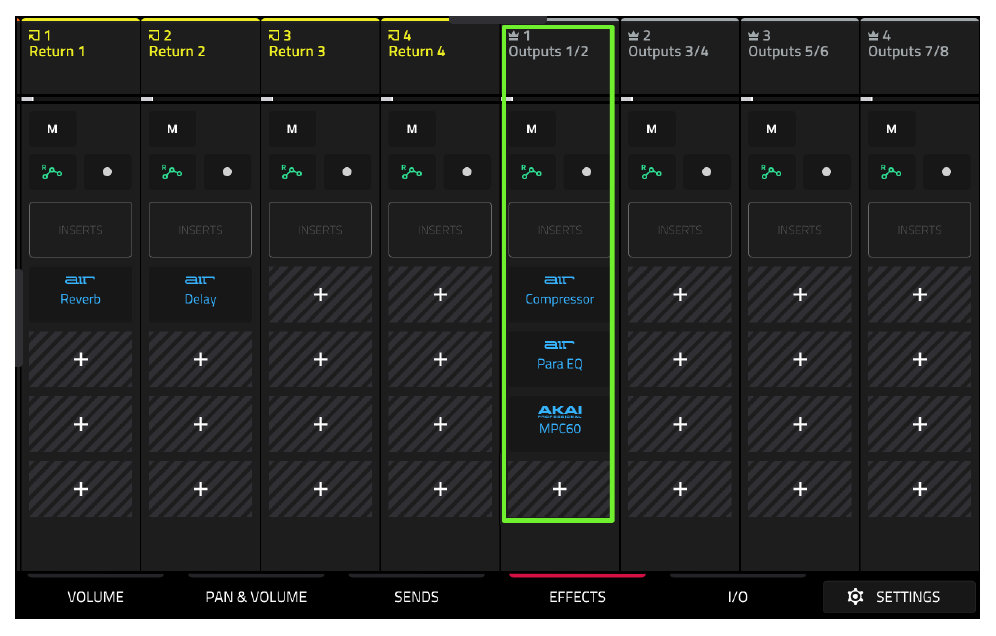Open Inserts panel for Outputs 5/6
Screen dimensions: 996x636
click(800, 230)
